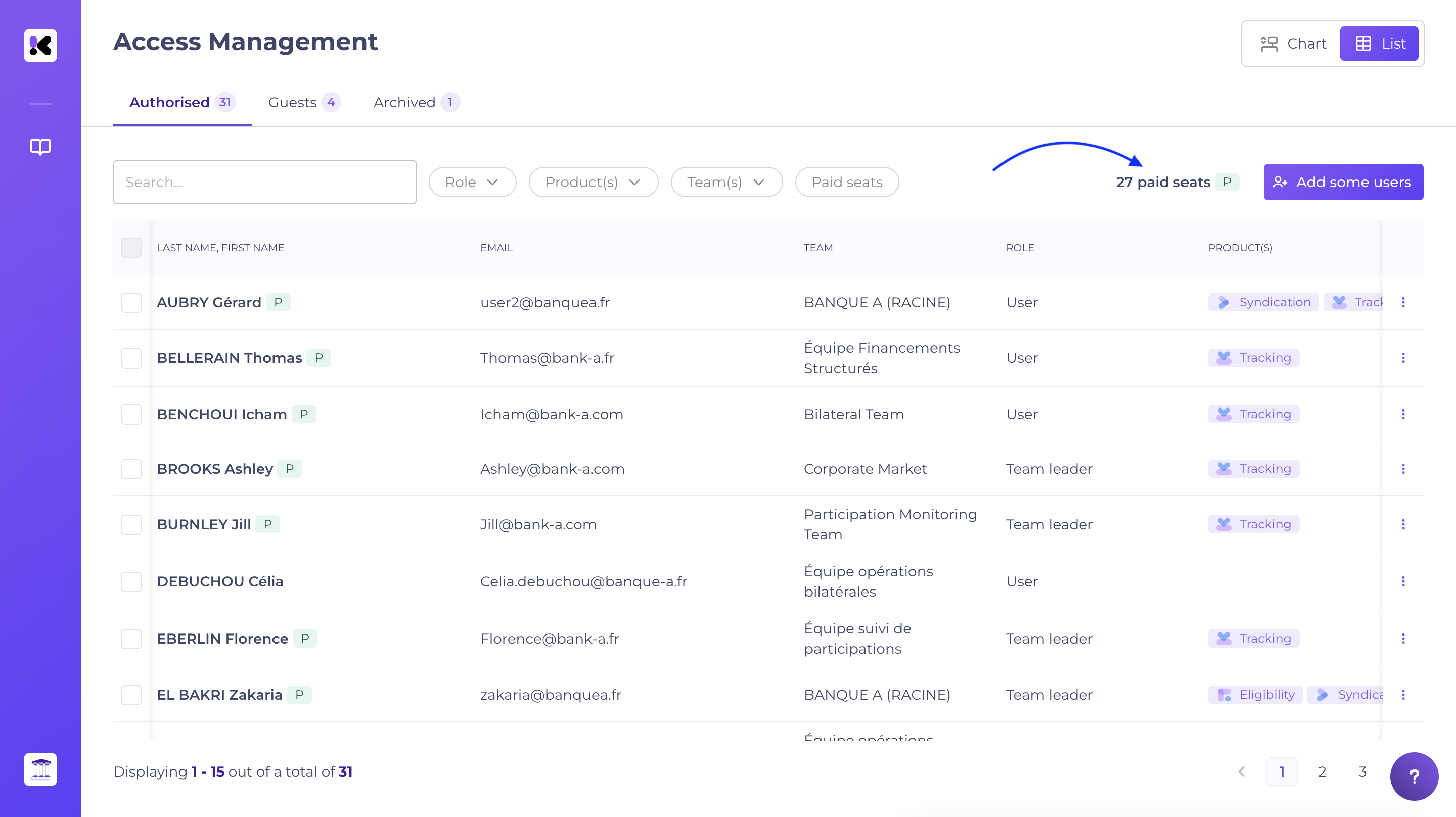Open kebab menu for AUBRY Gérard row
This screenshot has width=1456, height=817.
[1403, 302]
